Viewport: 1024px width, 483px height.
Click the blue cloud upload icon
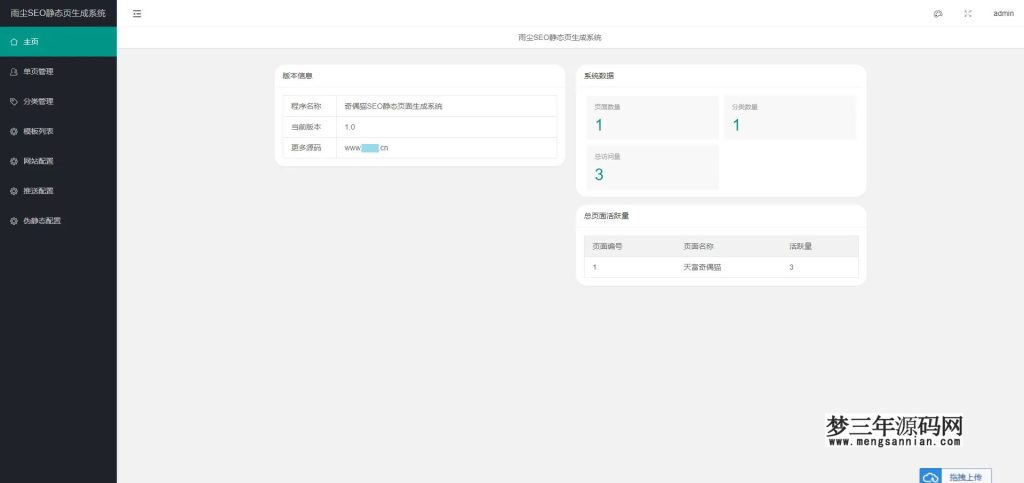click(931, 477)
